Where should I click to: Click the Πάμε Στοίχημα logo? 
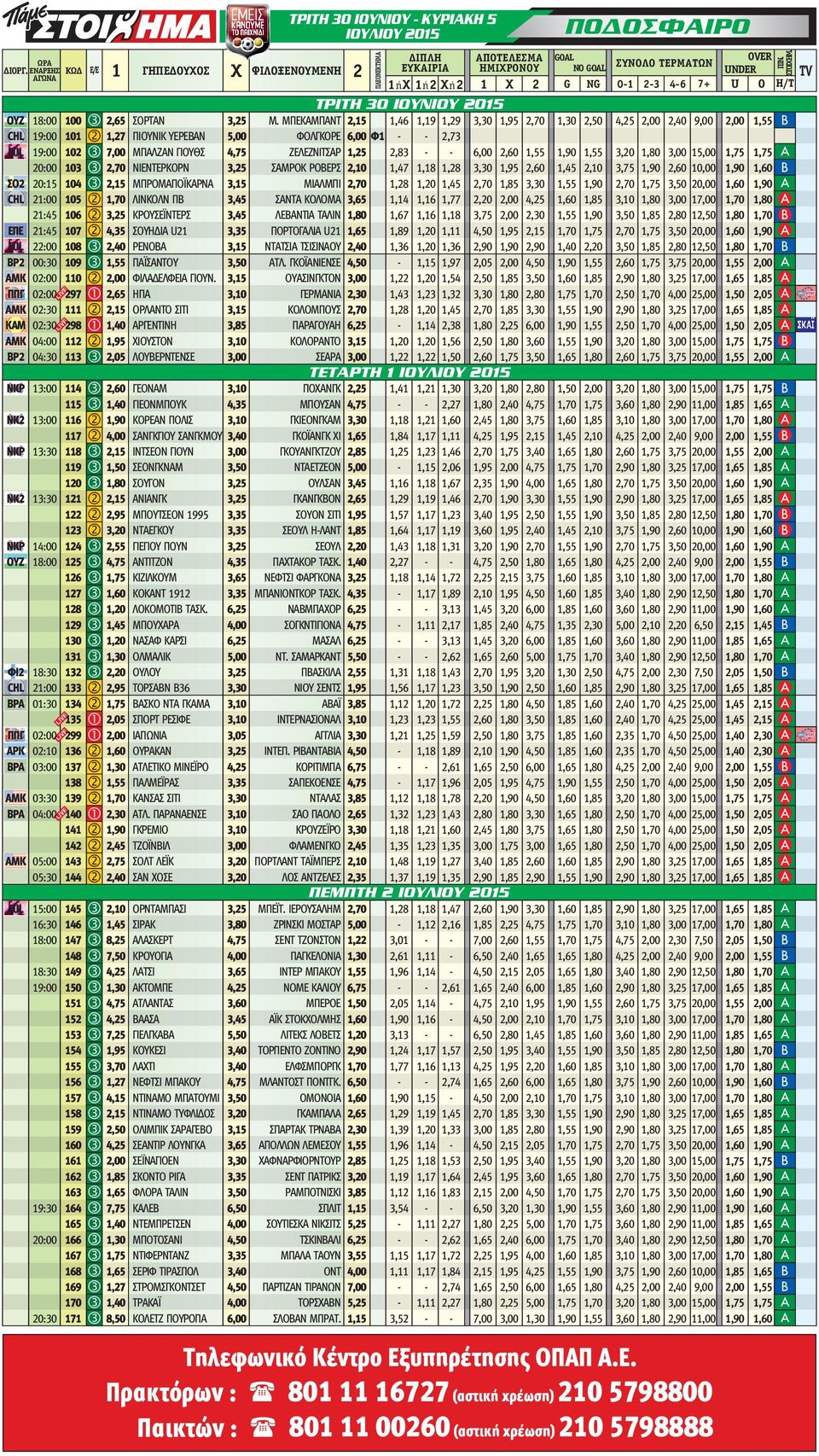(109, 25)
